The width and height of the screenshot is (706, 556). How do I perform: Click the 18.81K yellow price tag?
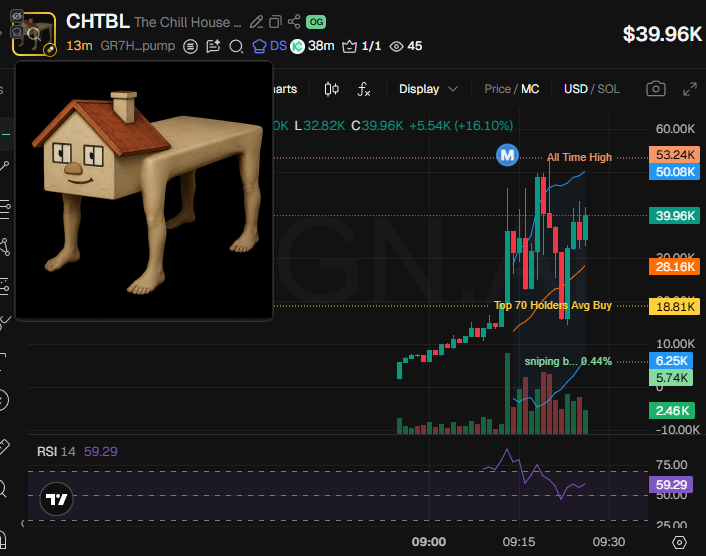[x=674, y=307]
